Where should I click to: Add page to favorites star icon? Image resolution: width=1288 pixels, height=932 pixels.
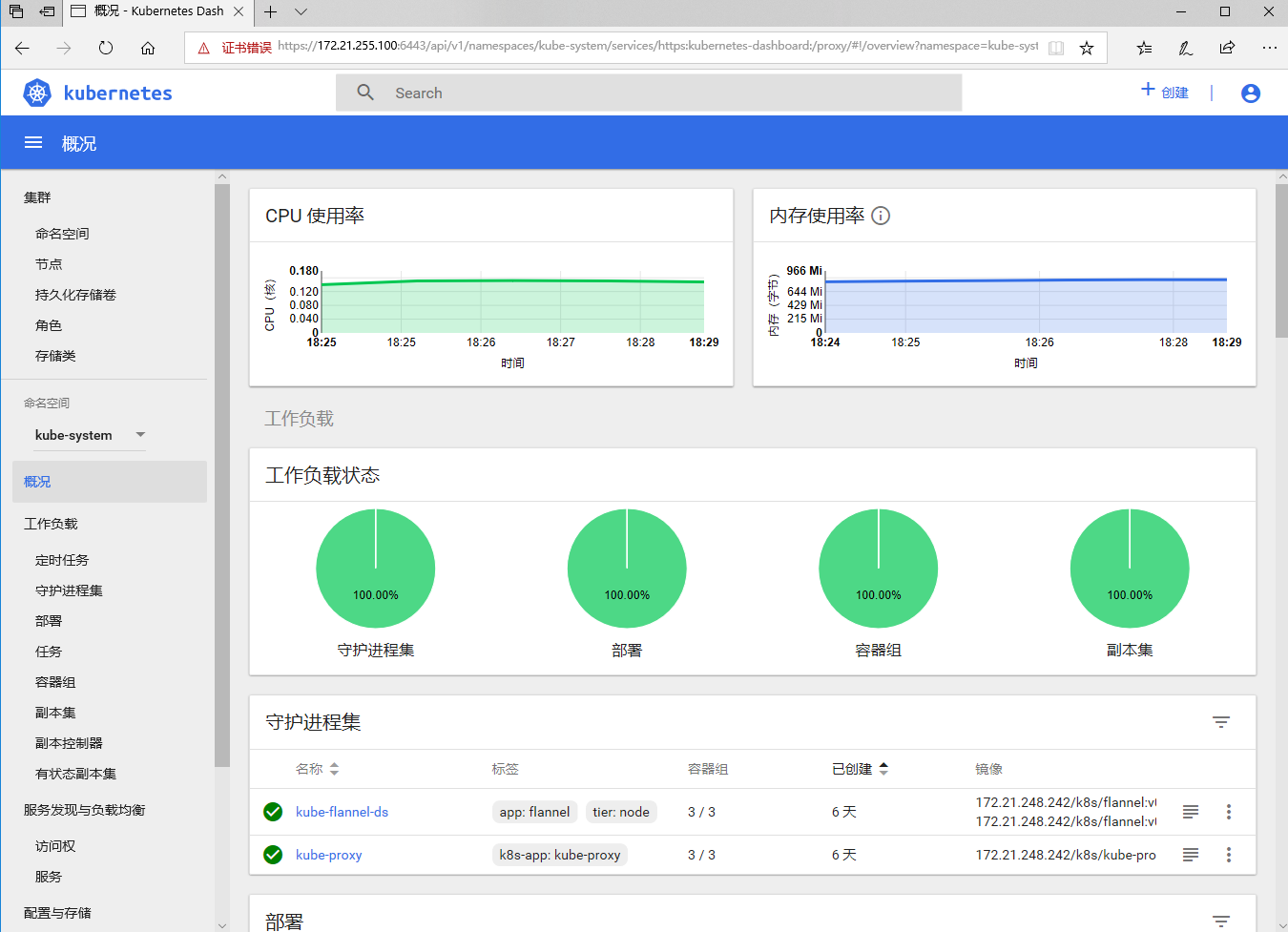point(1087,48)
